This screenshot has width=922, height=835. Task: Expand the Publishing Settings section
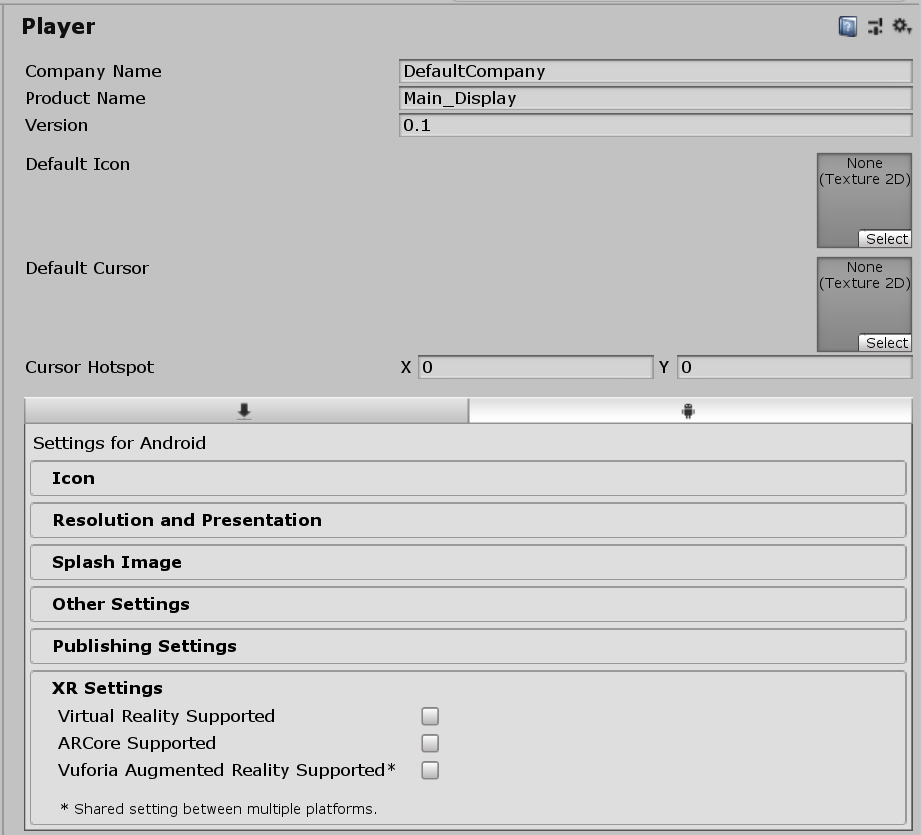468,646
